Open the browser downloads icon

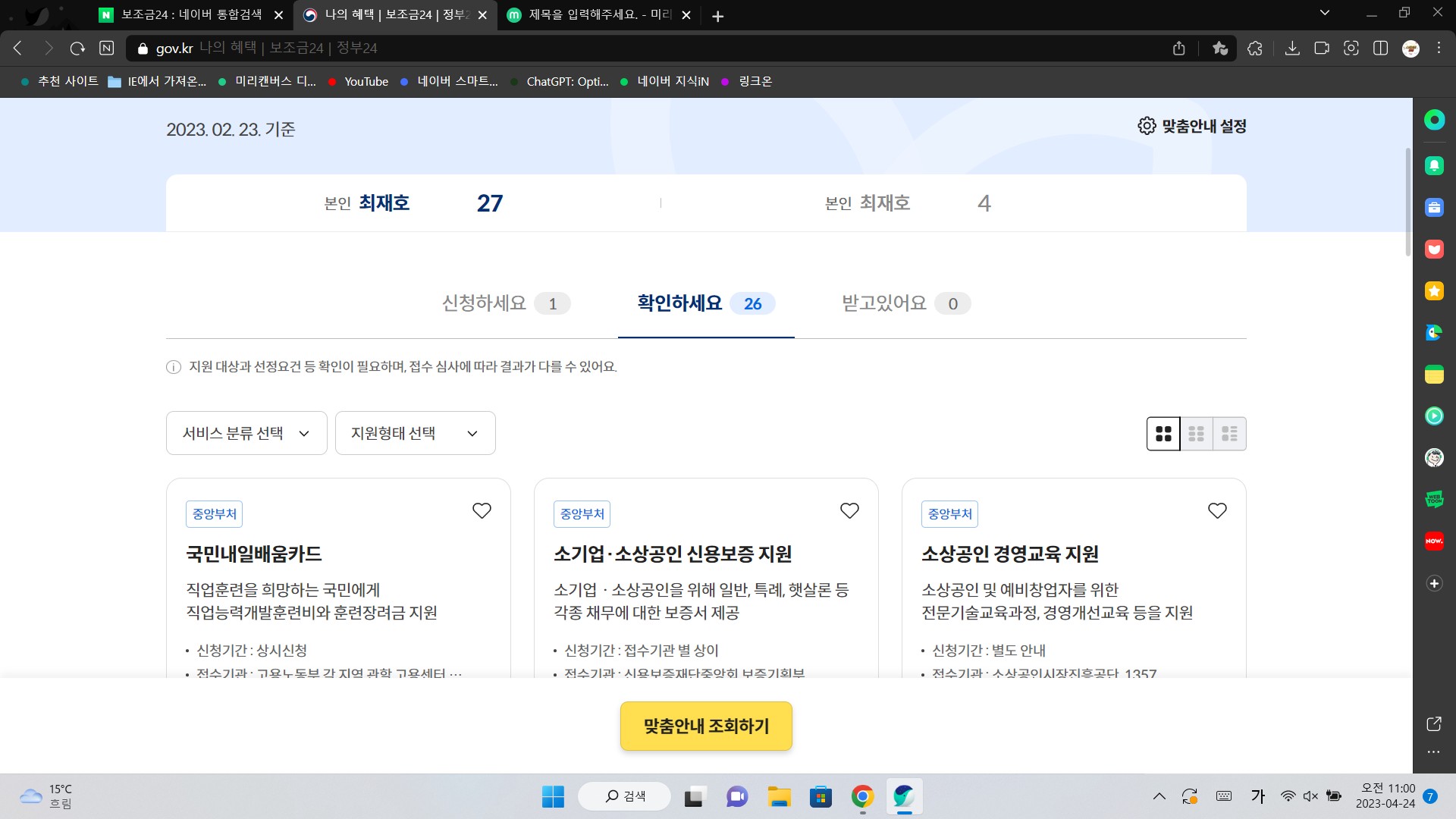click(x=1292, y=49)
